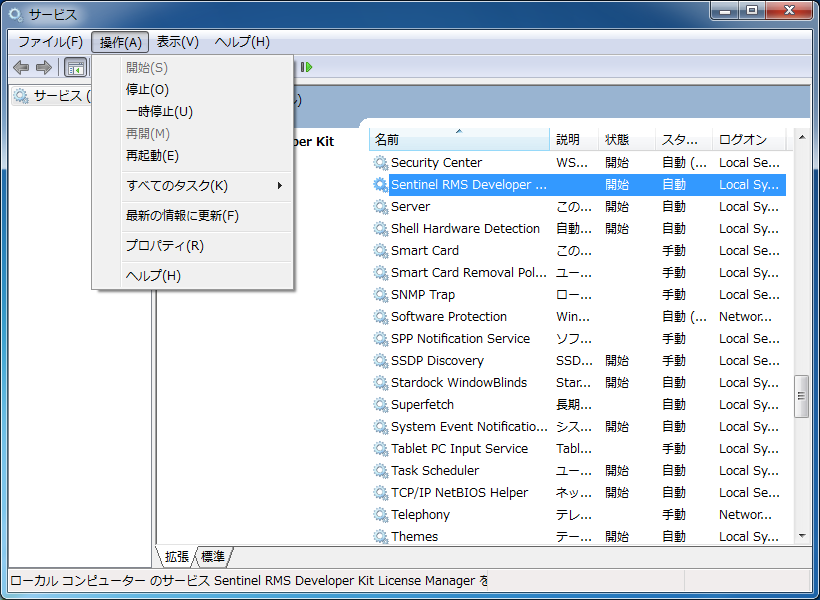Click the Telephony gear icon

(380, 514)
